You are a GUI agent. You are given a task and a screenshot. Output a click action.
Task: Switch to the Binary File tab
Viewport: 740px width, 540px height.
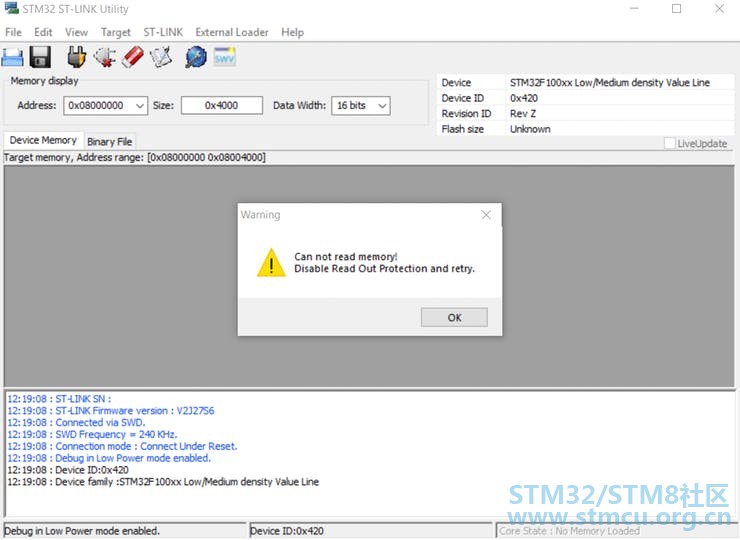click(109, 141)
